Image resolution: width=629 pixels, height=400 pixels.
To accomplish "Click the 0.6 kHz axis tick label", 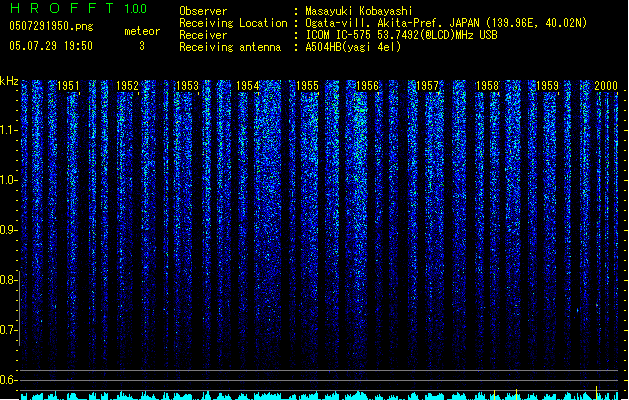I will (x=9, y=380).
